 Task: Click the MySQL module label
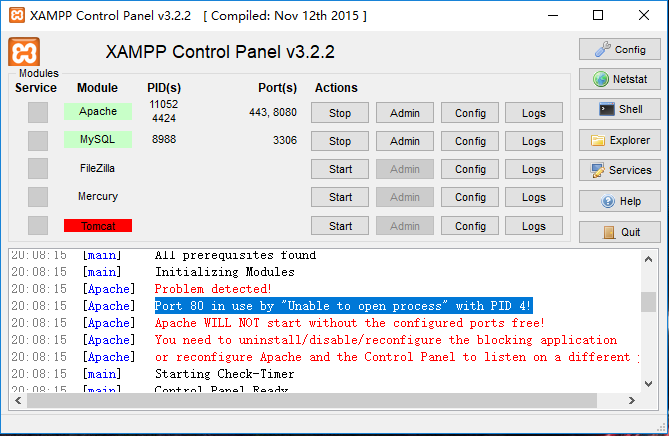point(98,140)
